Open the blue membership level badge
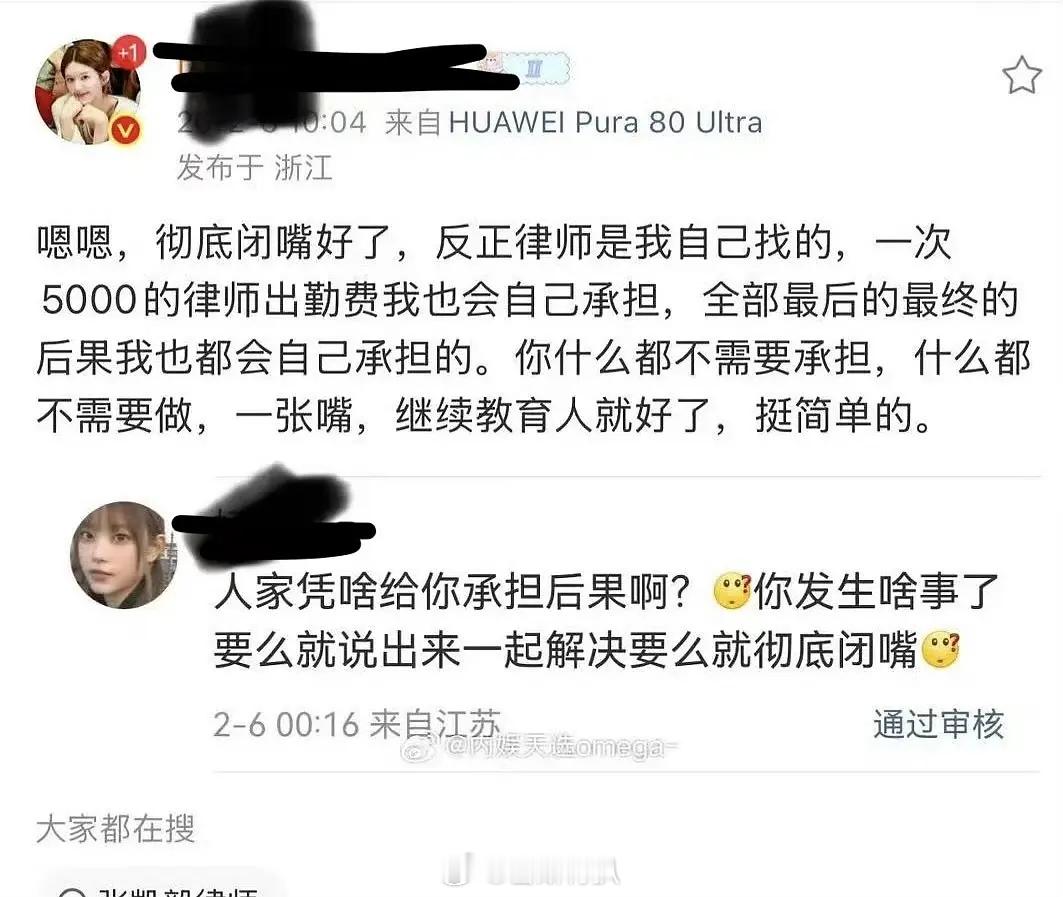The image size is (1063, 897). pos(535,68)
